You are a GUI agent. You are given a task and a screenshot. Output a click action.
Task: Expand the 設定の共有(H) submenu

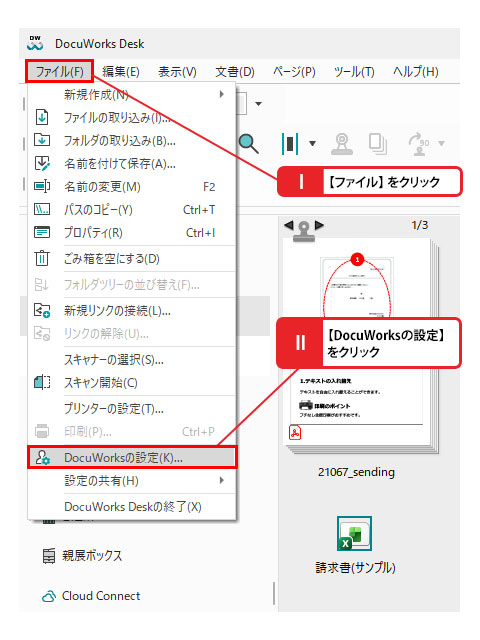131,481
